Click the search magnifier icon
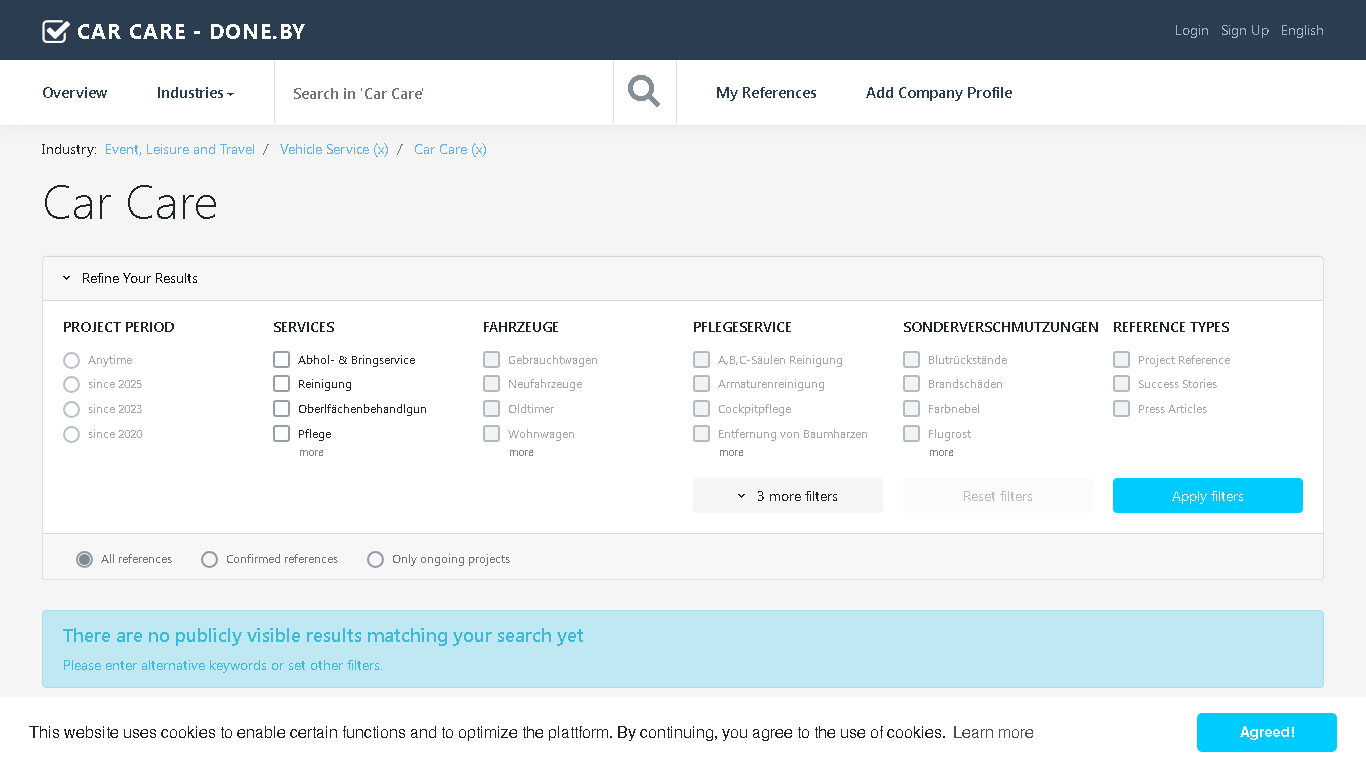Viewport: 1366px width, 768px height. coord(644,92)
